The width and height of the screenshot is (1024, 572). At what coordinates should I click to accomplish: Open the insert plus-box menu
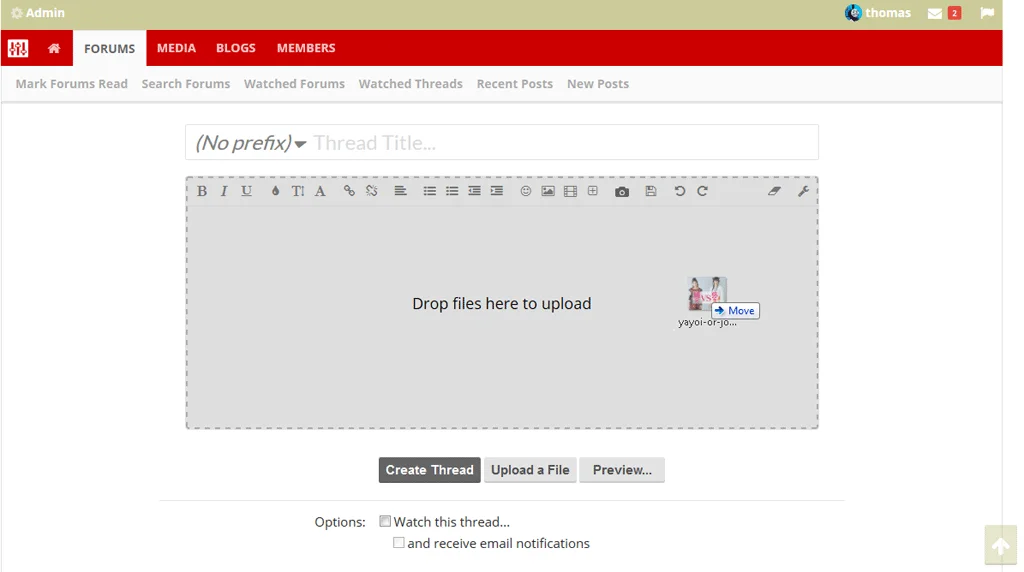click(x=593, y=191)
